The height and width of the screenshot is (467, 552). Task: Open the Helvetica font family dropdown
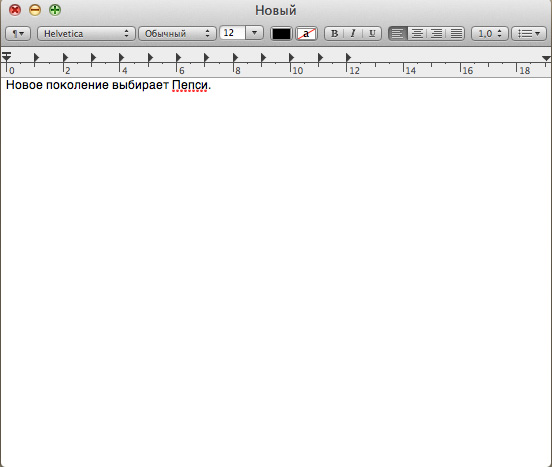pyautogui.click(x=86, y=34)
